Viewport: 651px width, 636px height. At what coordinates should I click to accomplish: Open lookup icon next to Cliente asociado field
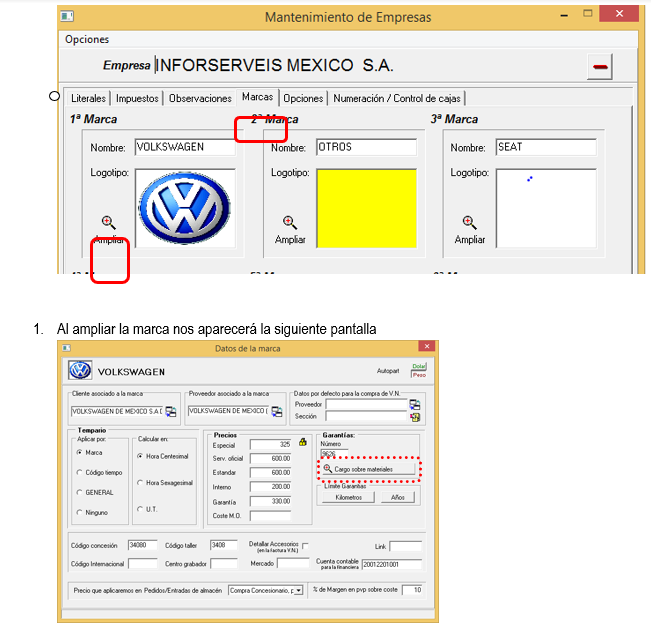[170, 411]
